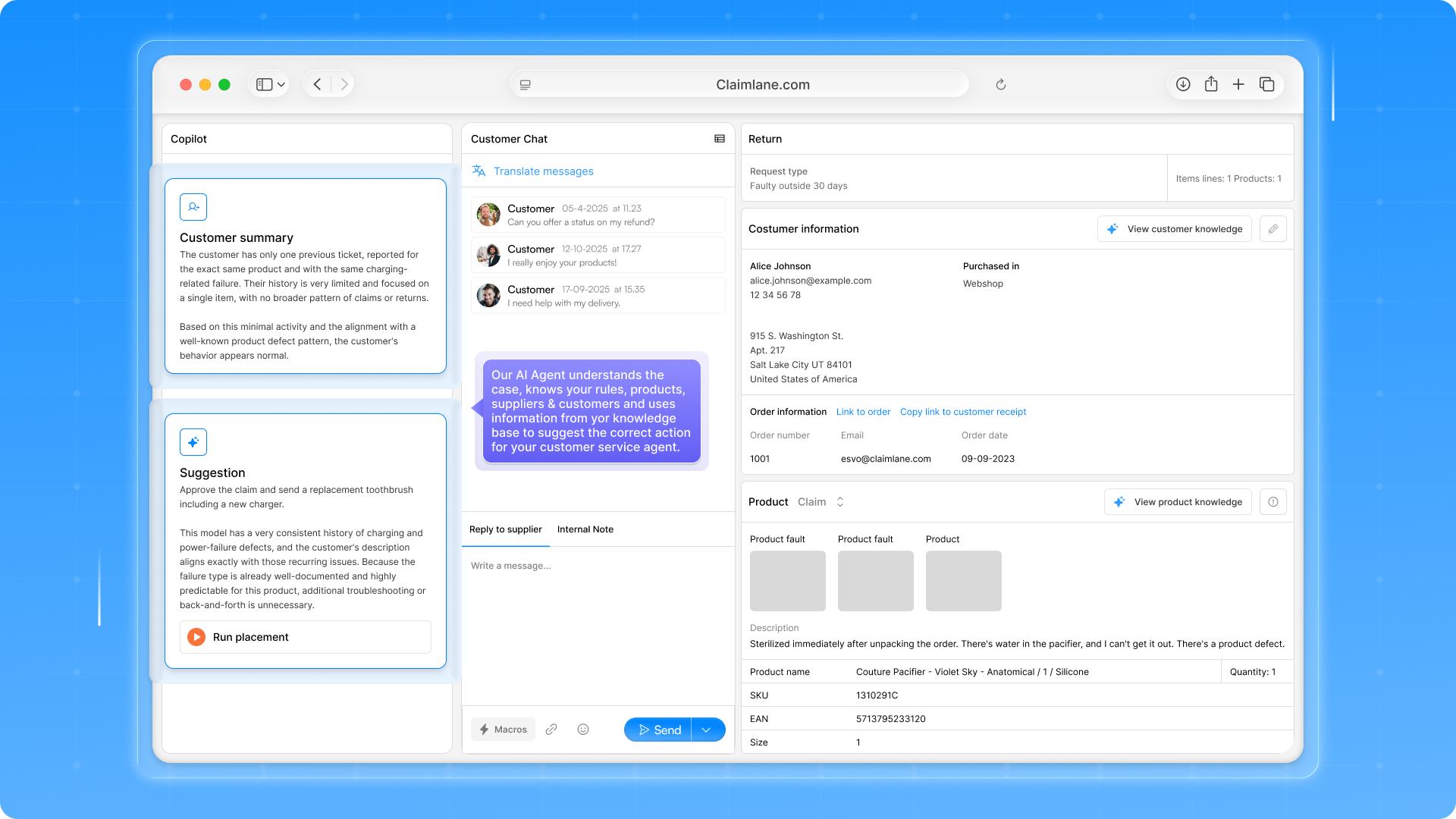1456x819 pixels.
Task: Select the Reply to supplier tab
Action: pos(505,529)
